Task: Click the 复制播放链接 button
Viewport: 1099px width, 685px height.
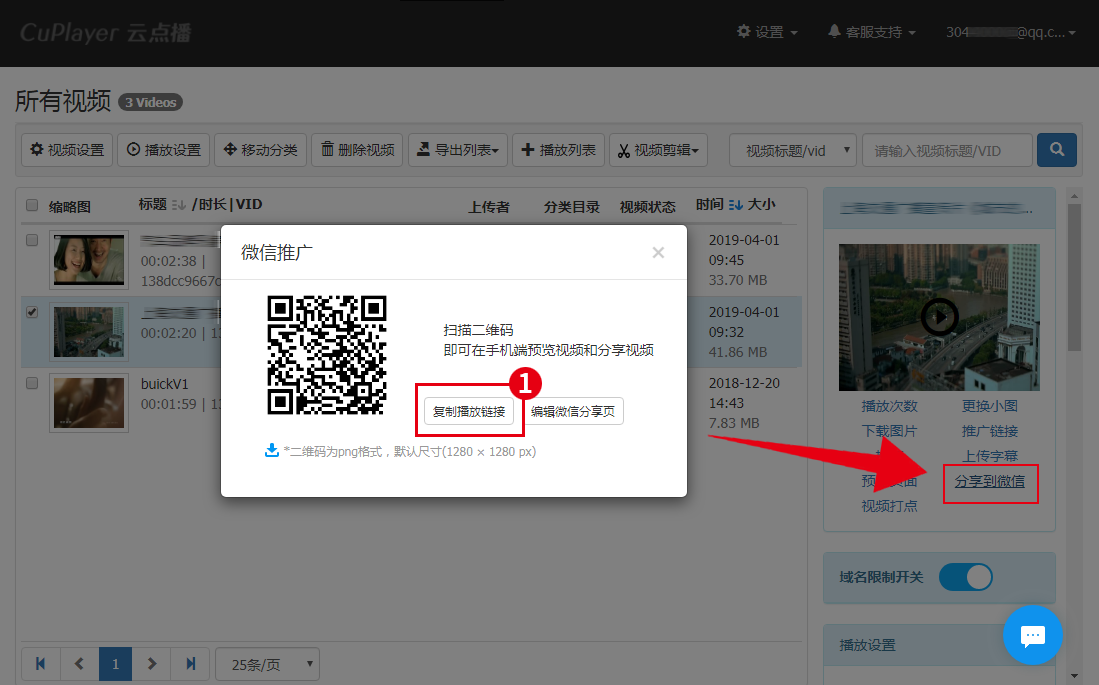Action: tap(469, 411)
